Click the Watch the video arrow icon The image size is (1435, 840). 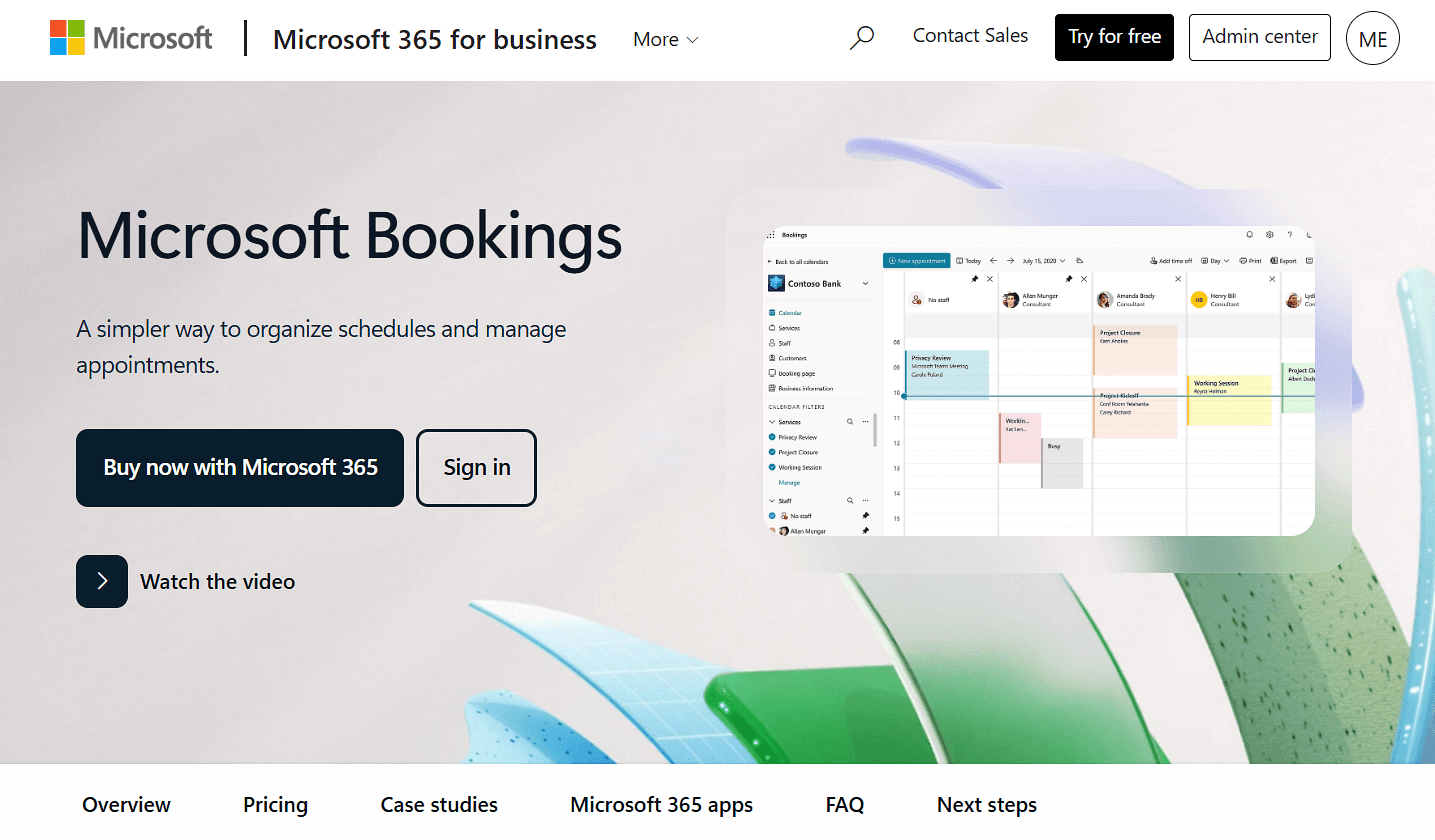tap(102, 581)
